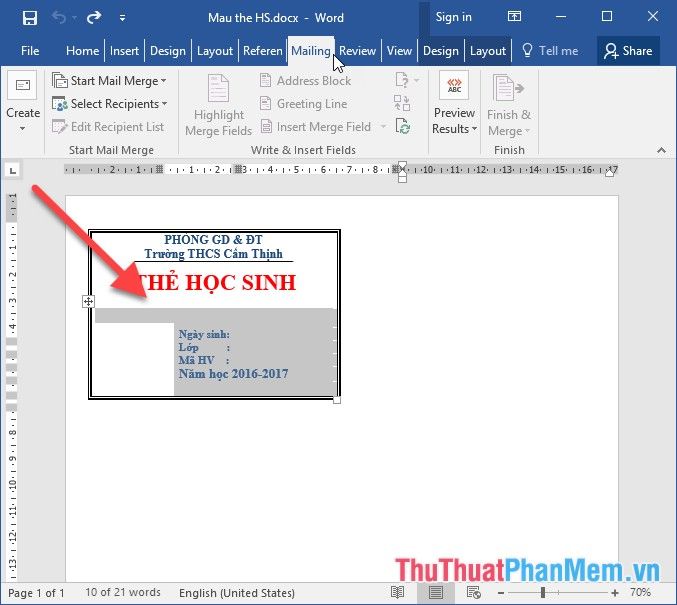Expand Insert Merge Field dropdown arrow
Viewport: 677px width, 605px height.
pyautogui.click(x=383, y=127)
